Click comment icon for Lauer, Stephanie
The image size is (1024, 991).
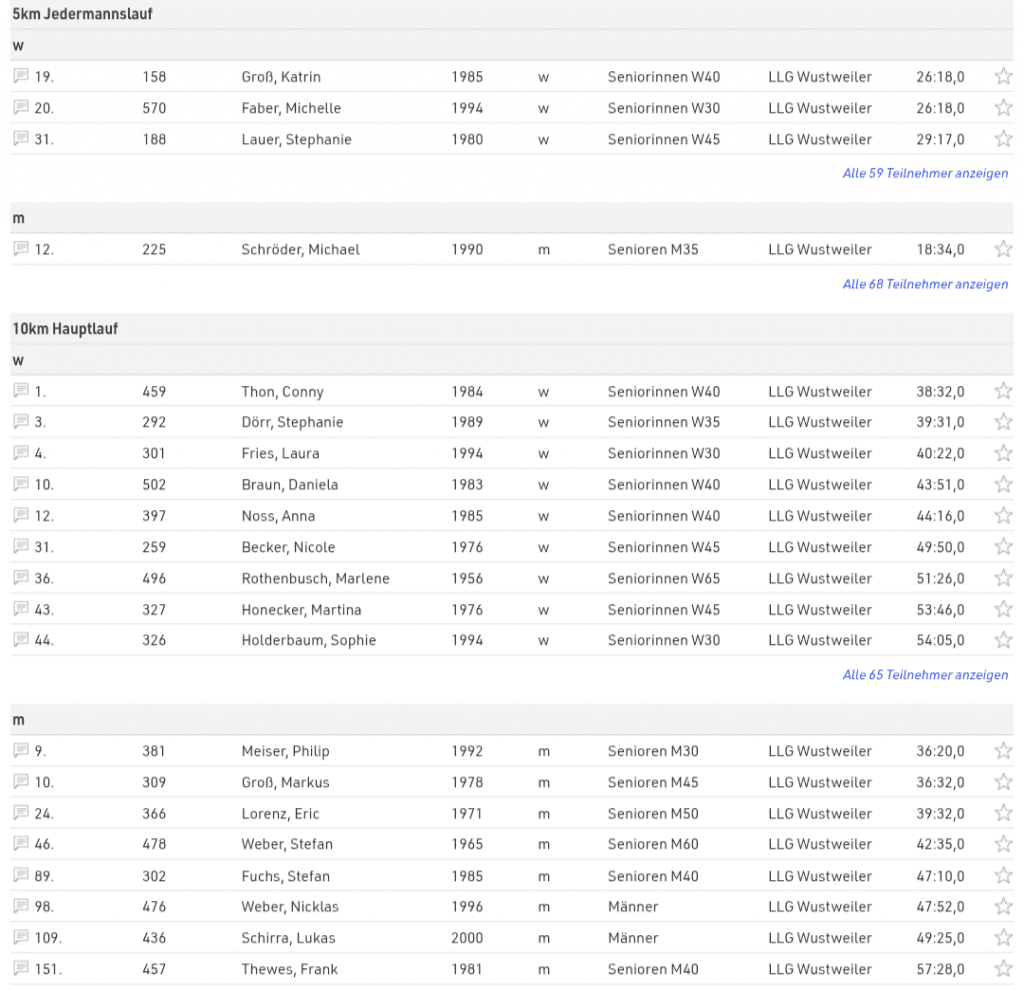tap(21, 139)
